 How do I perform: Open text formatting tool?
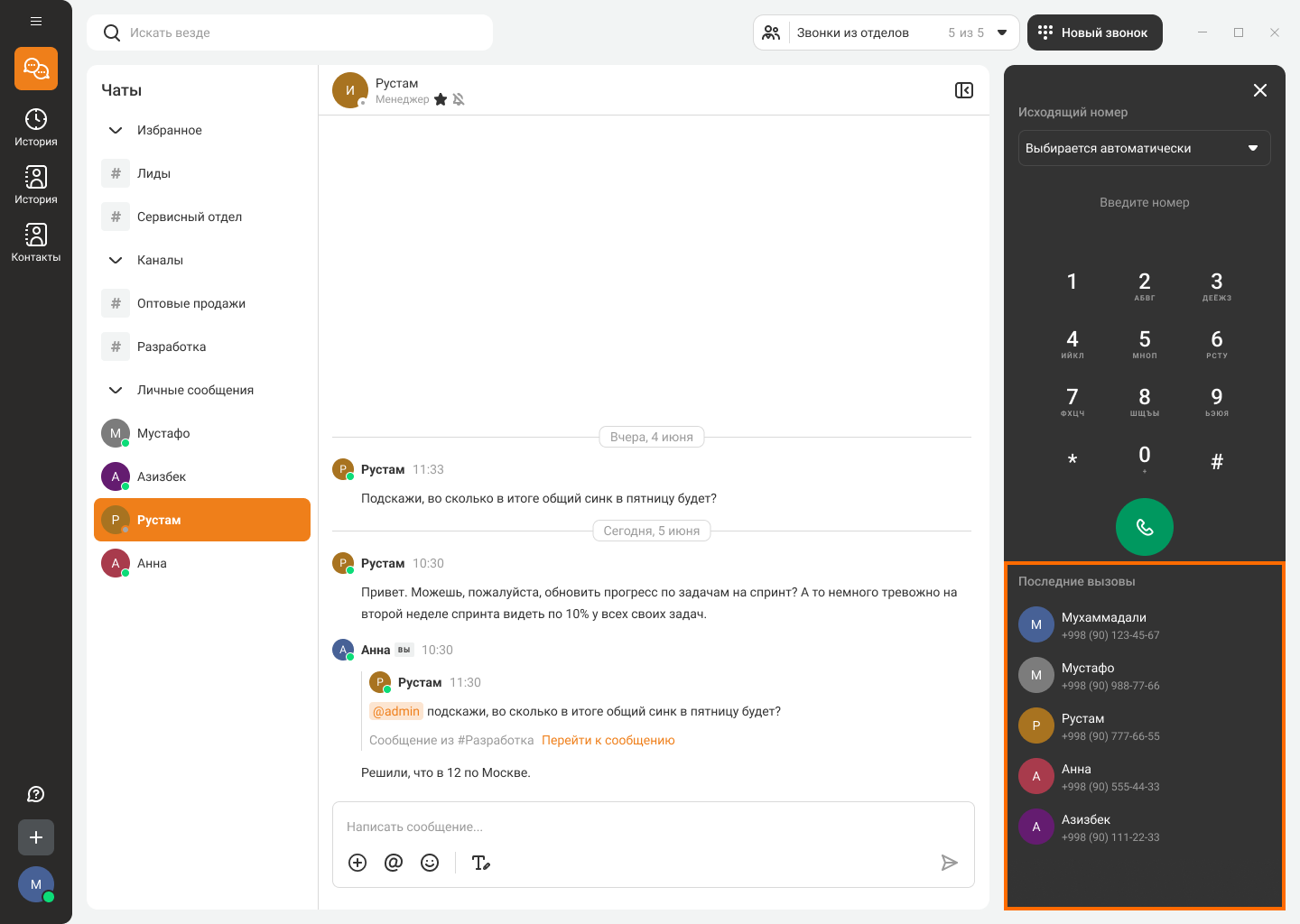[x=481, y=863]
